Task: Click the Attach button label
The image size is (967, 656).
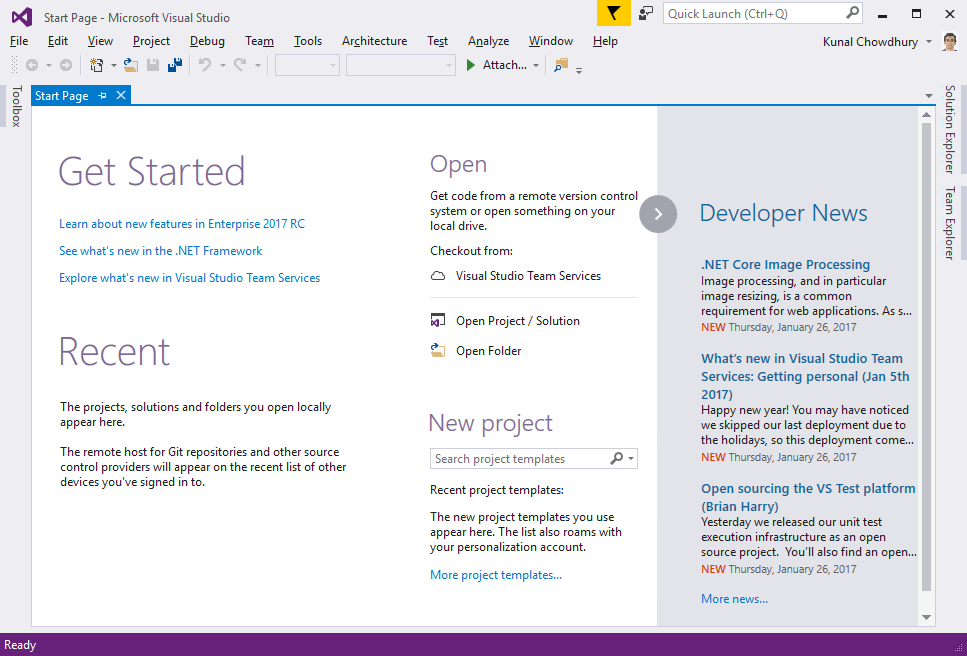Action: click(x=504, y=65)
